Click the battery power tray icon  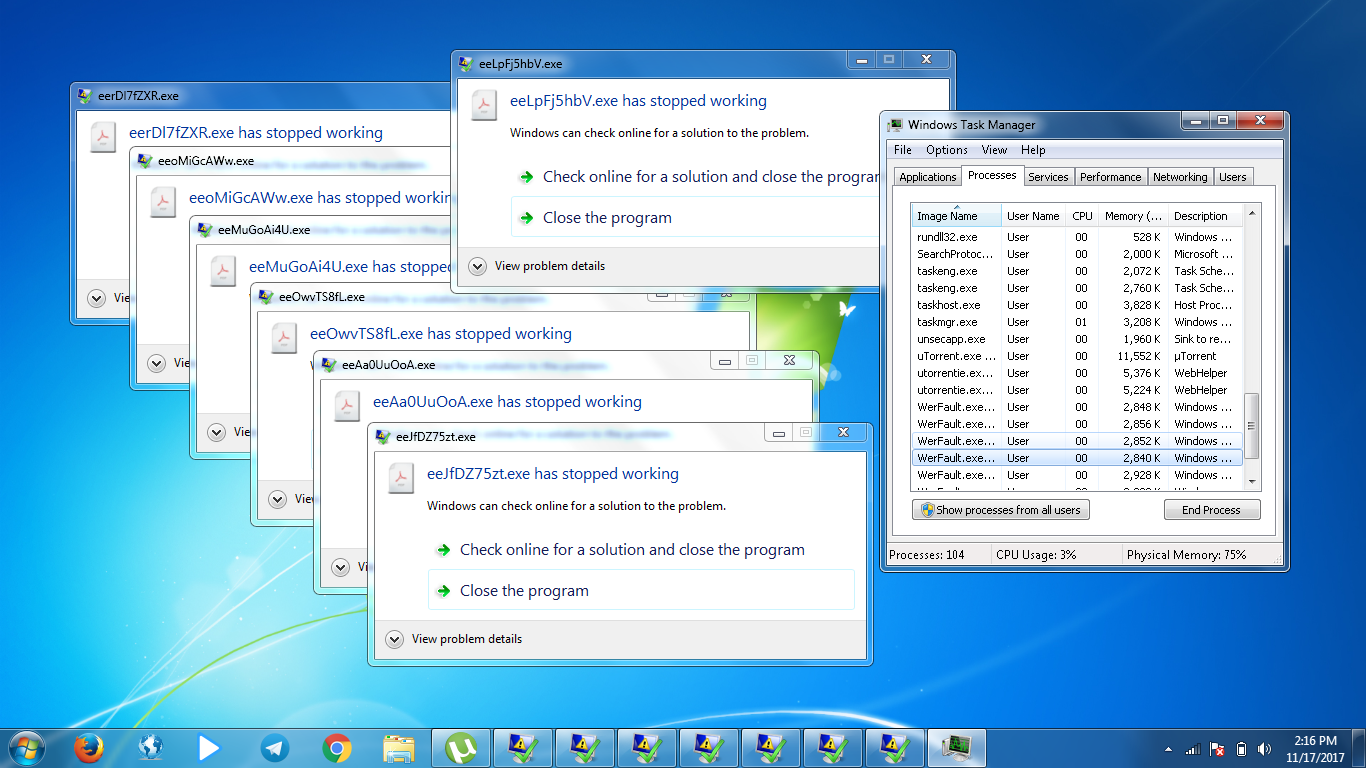pyautogui.click(x=1241, y=749)
